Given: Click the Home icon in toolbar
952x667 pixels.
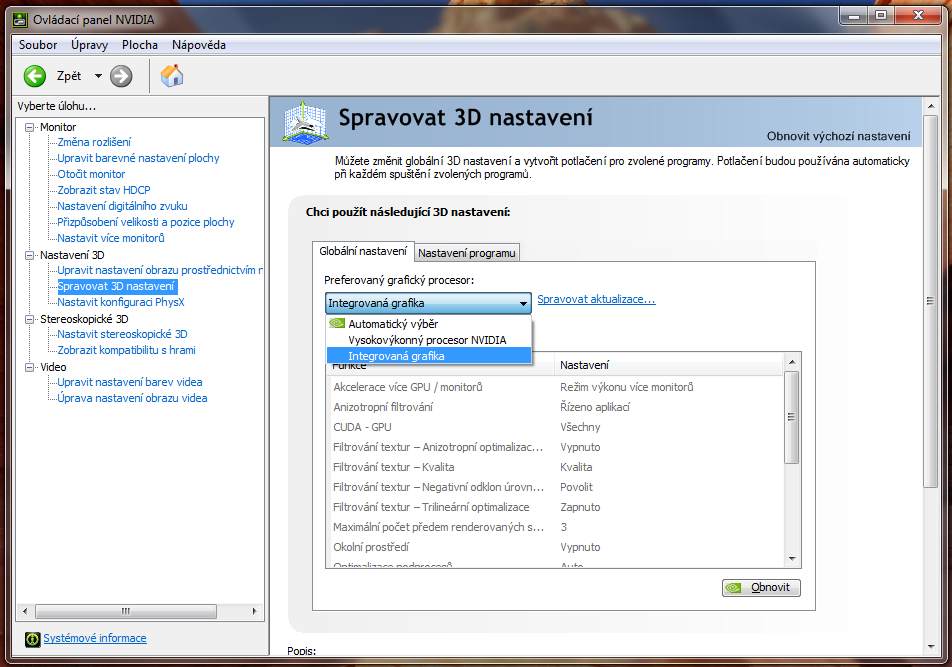Looking at the screenshot, I should [172, 76].
